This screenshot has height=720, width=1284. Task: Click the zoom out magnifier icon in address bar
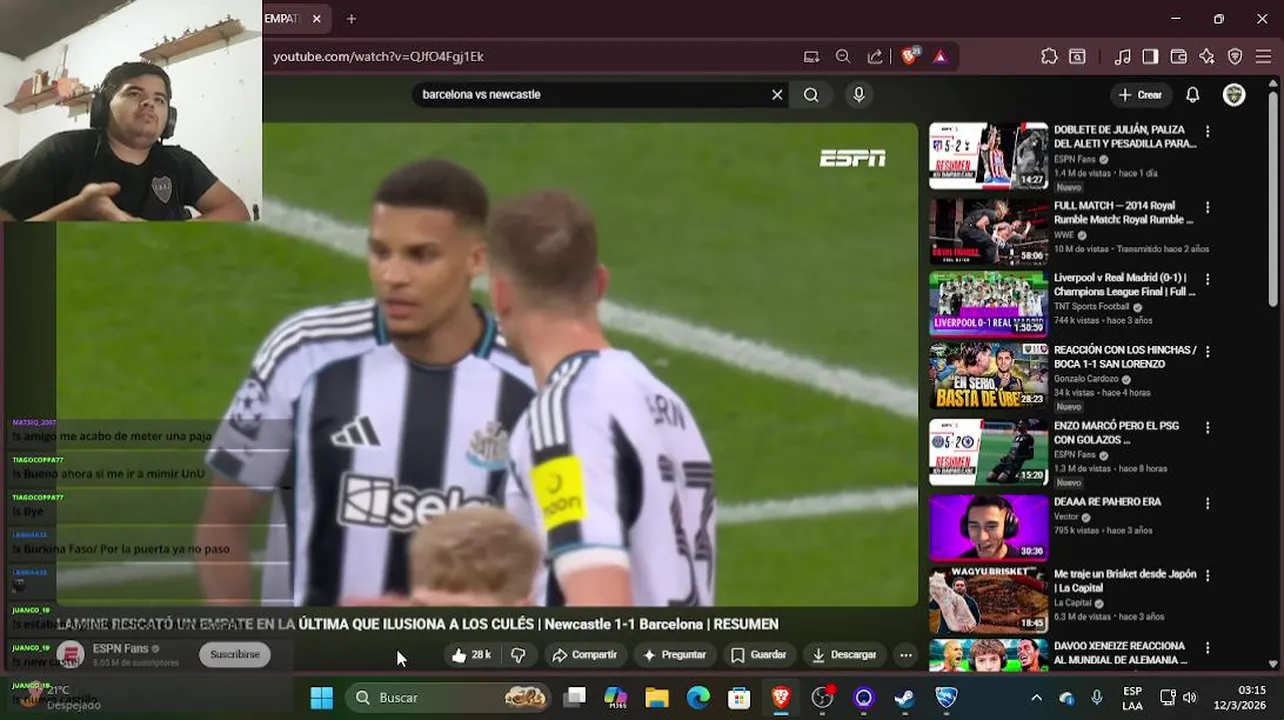click(x=843, y=57)
